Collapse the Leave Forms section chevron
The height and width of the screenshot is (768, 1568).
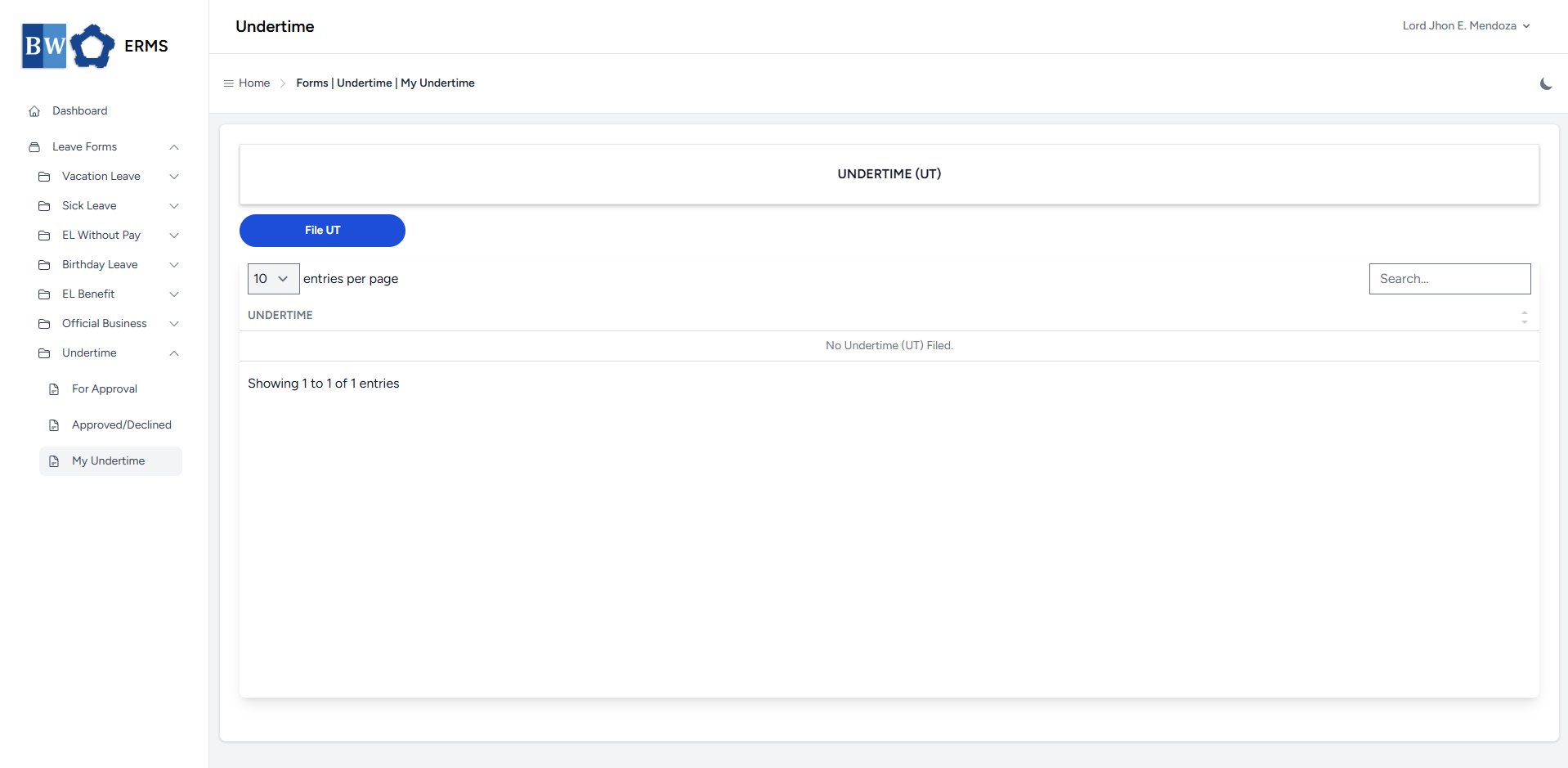coord(174,147)
